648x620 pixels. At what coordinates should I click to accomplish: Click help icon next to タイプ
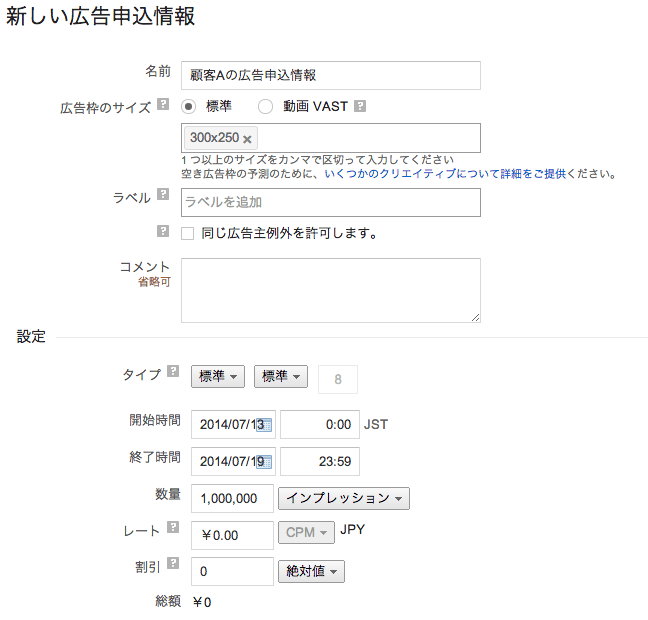(173, 372)
